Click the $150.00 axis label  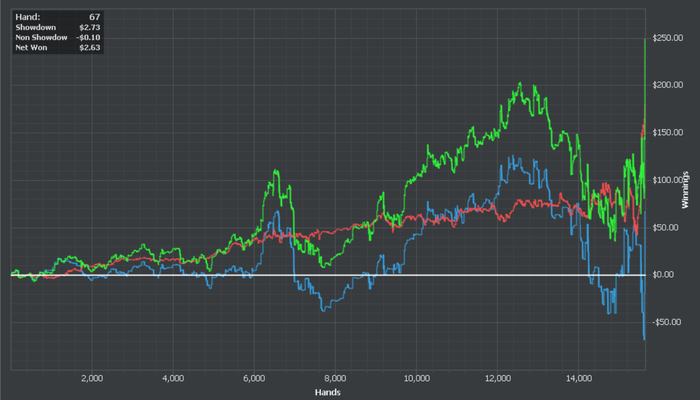(668, 133)
